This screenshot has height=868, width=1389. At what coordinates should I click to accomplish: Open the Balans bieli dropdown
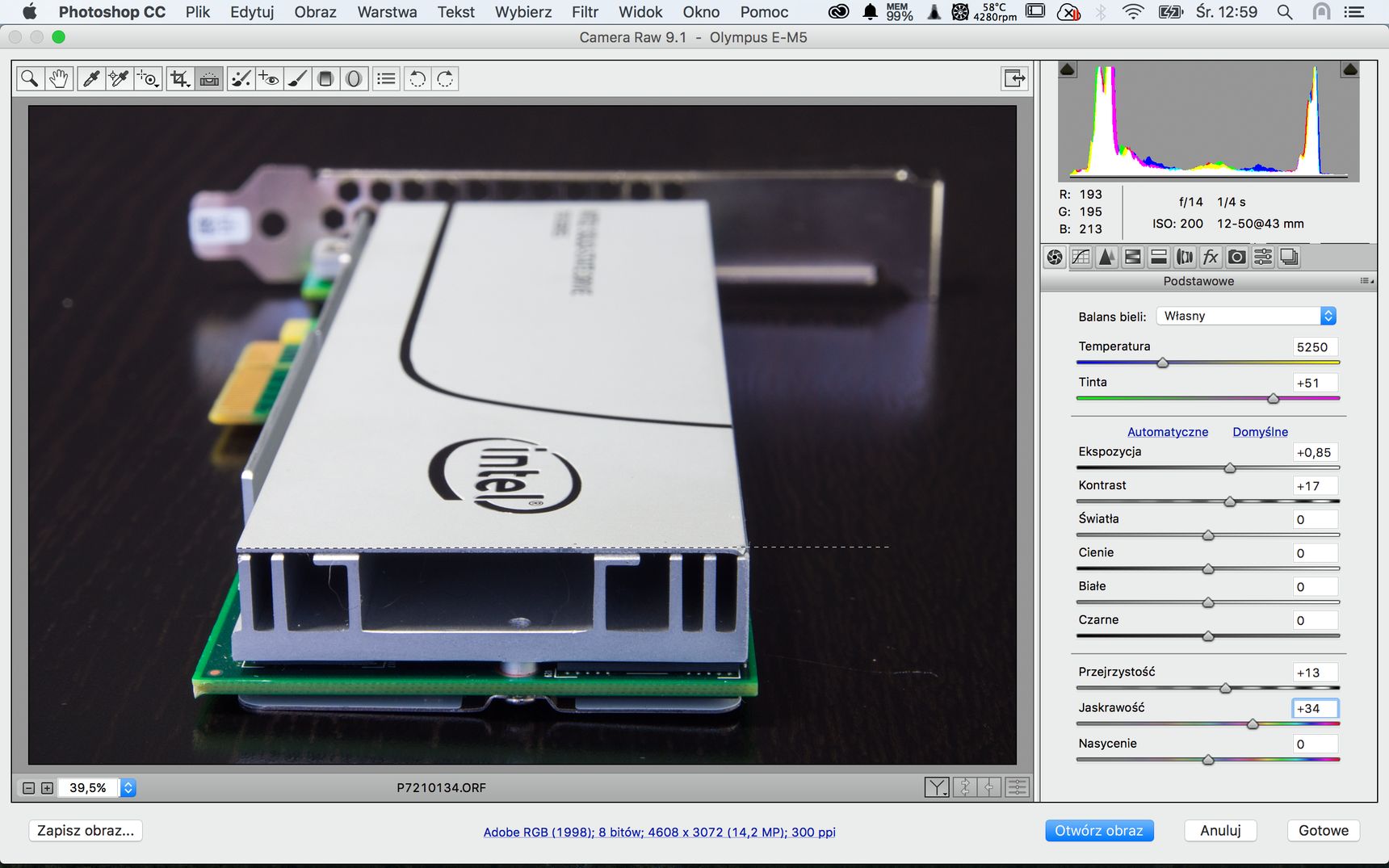pyautogui.click(x=1246, y=316)
